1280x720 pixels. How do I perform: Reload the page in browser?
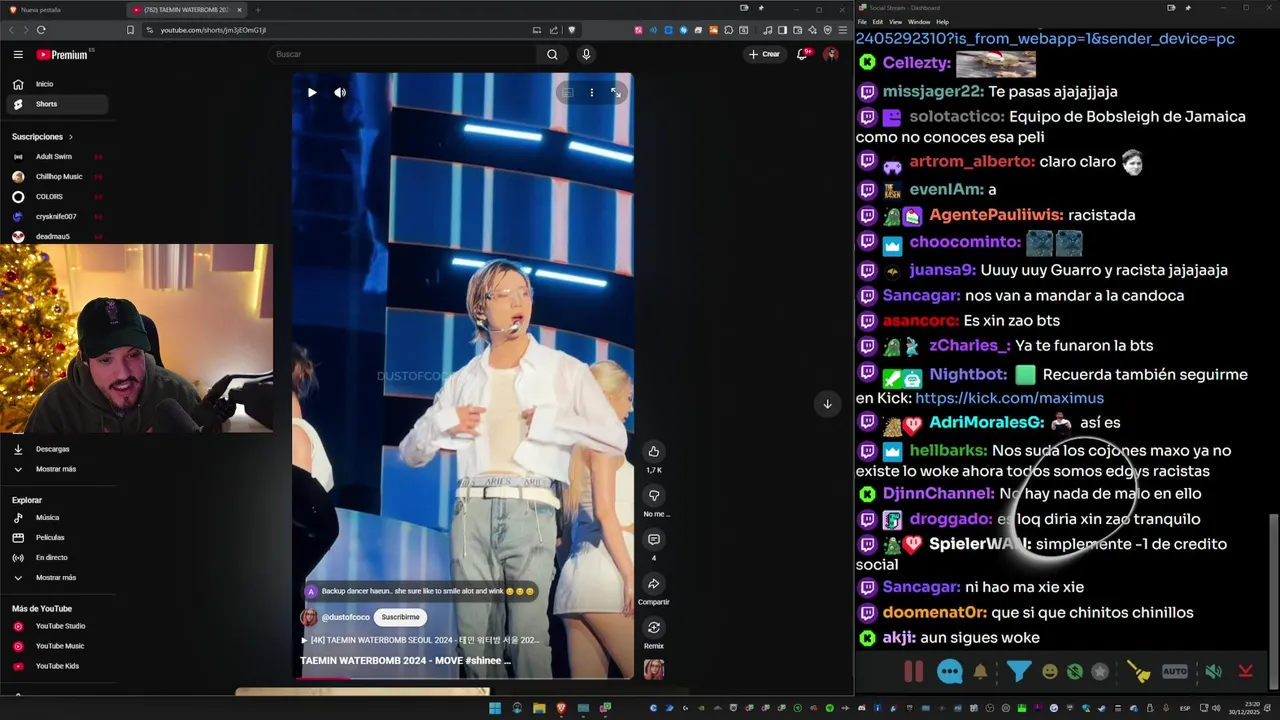(40, 30)
